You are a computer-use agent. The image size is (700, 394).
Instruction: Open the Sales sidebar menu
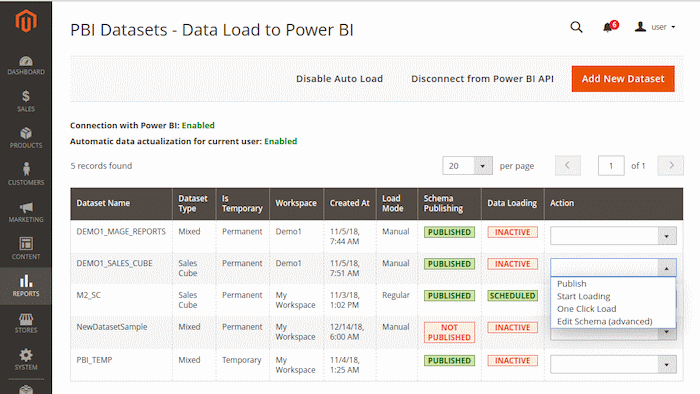point(26,101)
